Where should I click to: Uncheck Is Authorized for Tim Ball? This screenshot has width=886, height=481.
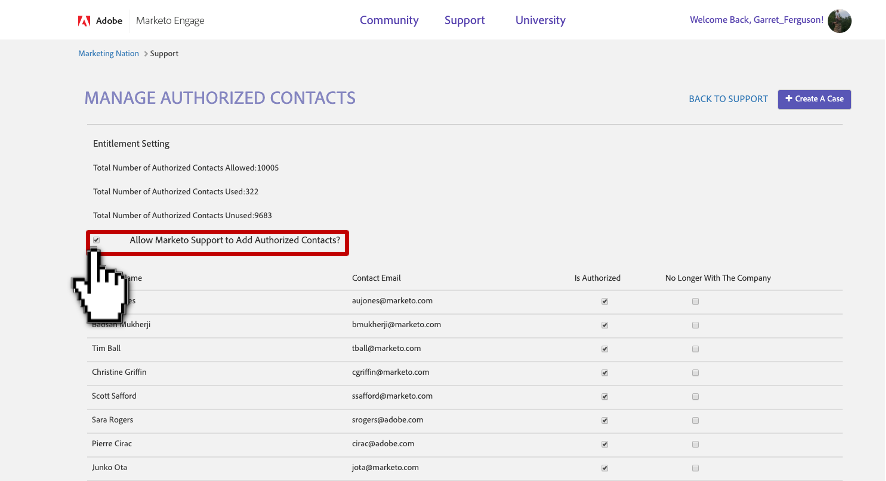click(604, 349)
